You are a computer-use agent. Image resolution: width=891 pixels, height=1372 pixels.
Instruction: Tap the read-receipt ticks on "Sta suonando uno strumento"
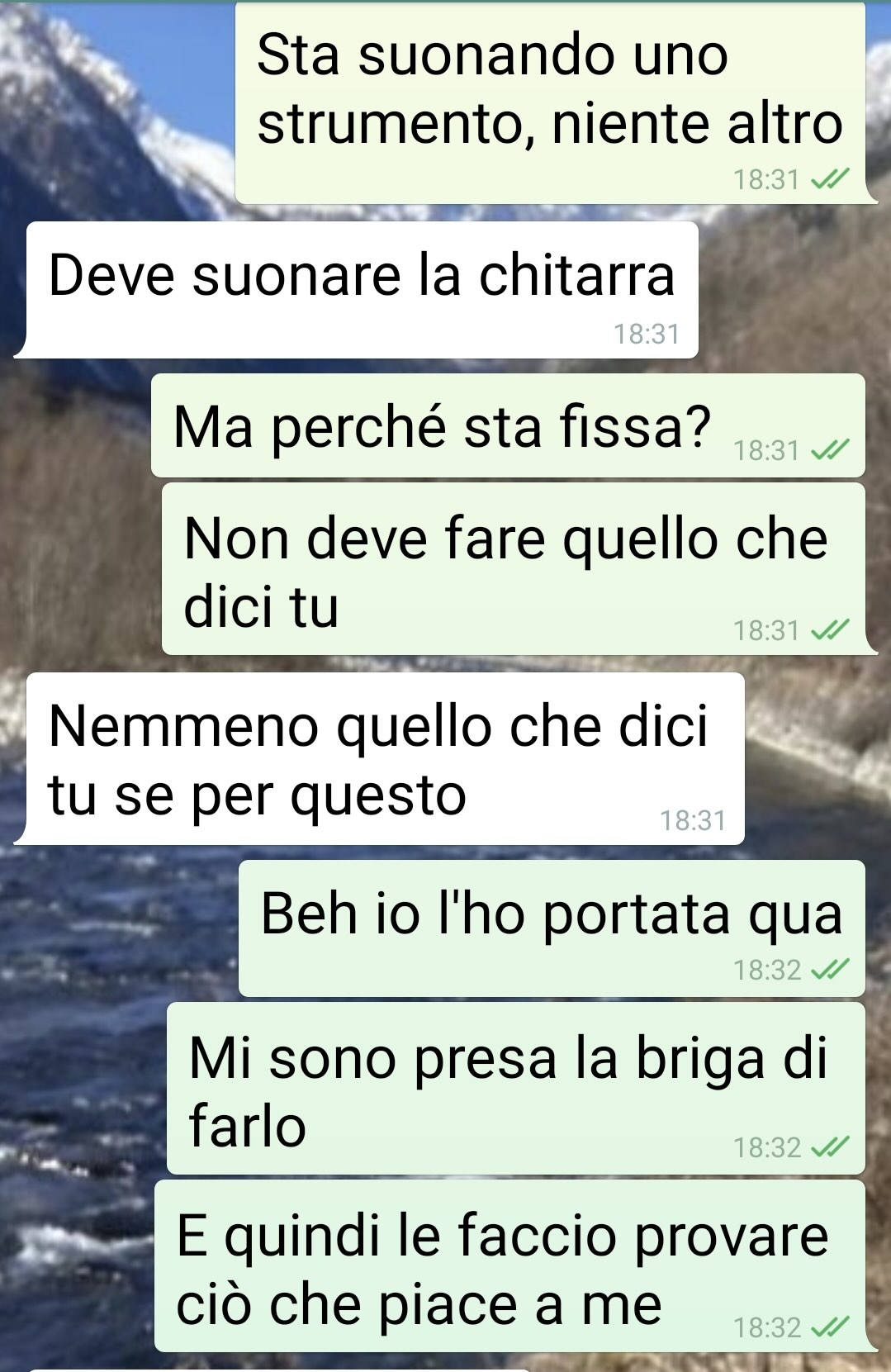pyautogui.click(x=830, y=178)
